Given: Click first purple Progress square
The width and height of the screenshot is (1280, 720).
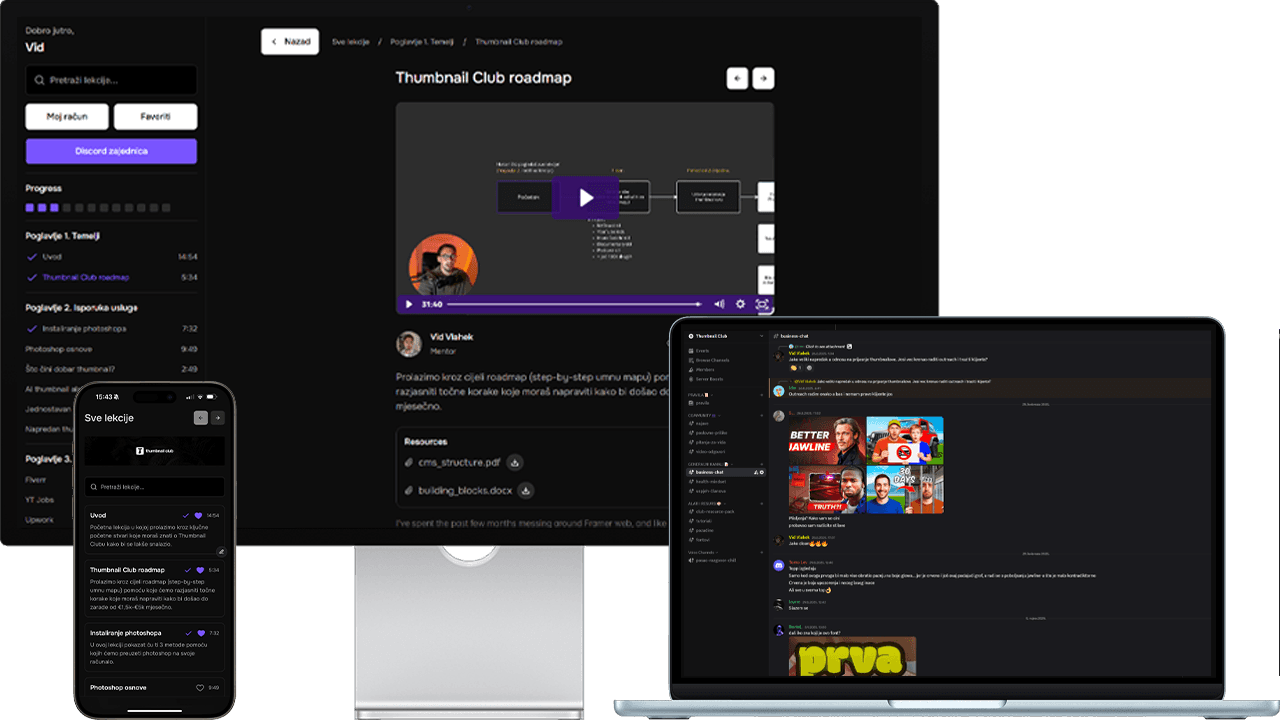Looking at the screenshot, I should pyautogui.click(x=29, y=208).
